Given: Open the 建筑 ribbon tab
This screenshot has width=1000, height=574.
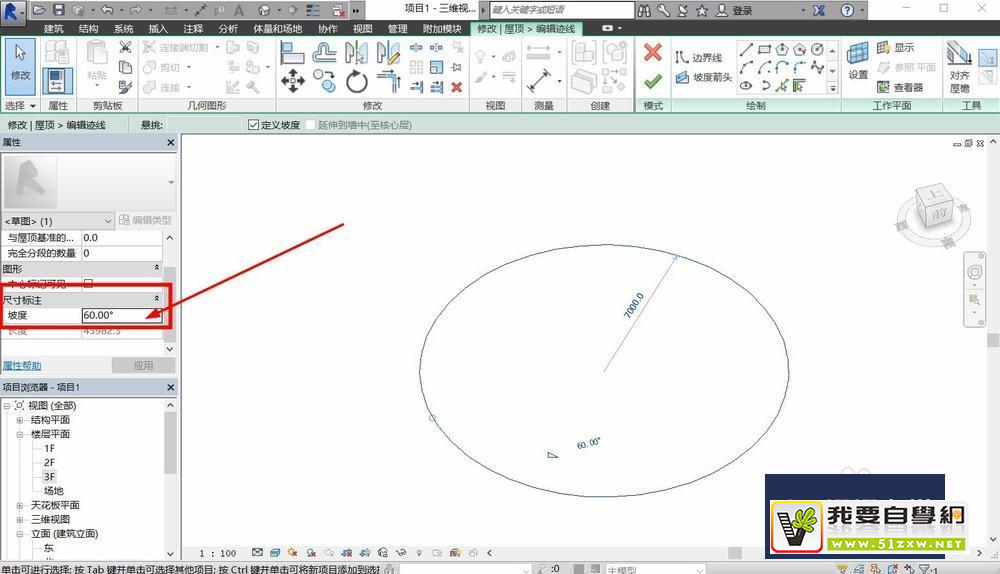Looking at the screenshot, I should click(54, 29).
